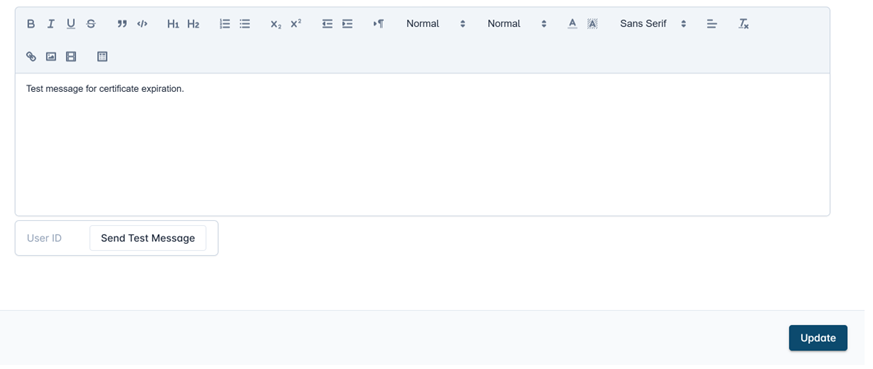Open the background color picker
The image size is (873, 369).
click(592, 24)
